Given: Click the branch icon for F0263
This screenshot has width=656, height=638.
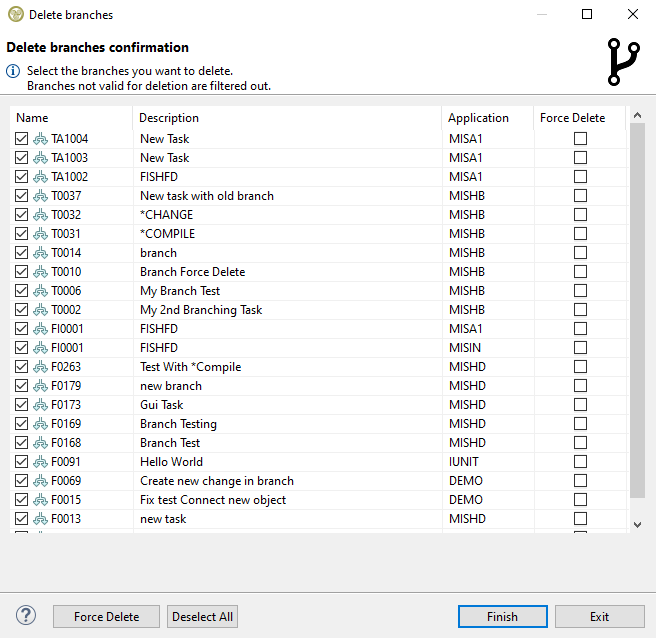Looking at the screenshot, I should click(x=40, y=367).
